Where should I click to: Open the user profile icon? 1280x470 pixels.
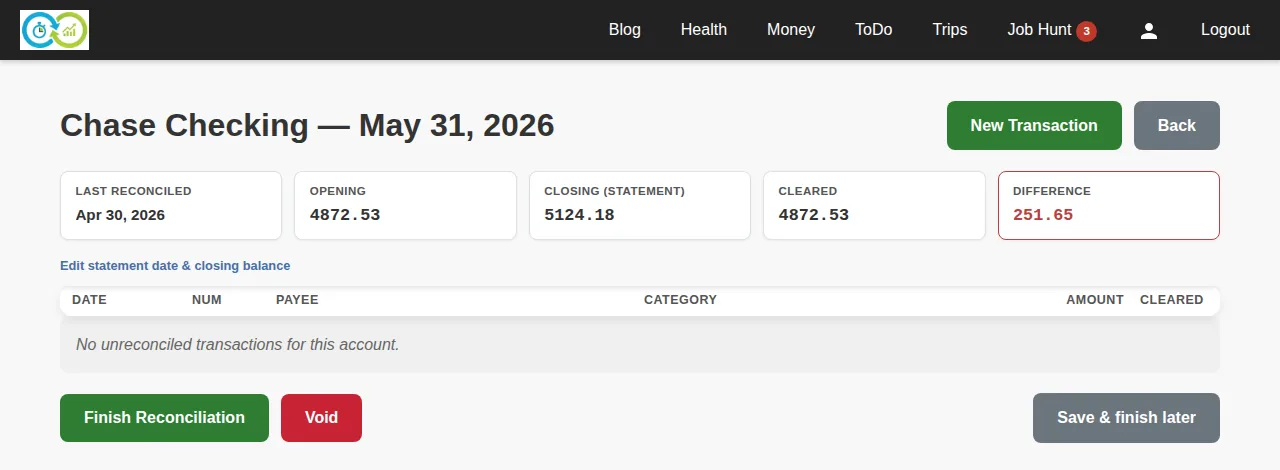click(x=1149, y=30)
